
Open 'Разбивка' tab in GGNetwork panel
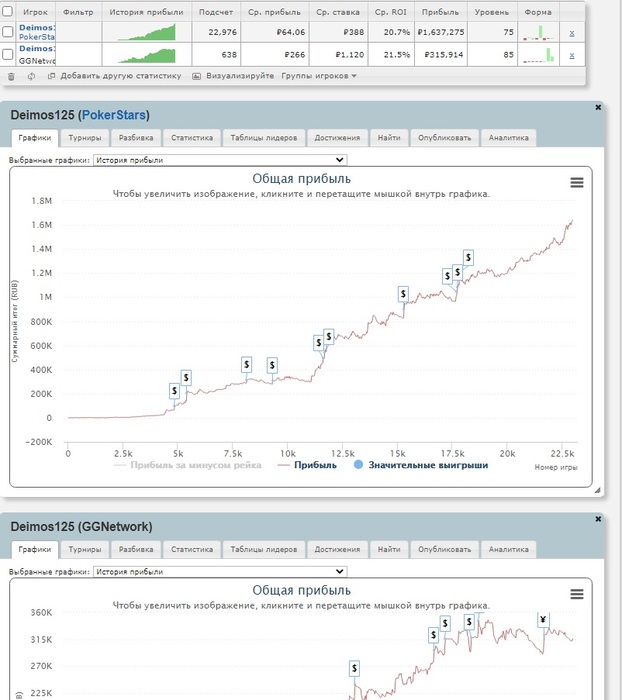pyautogui.click(x=136, y=550)
